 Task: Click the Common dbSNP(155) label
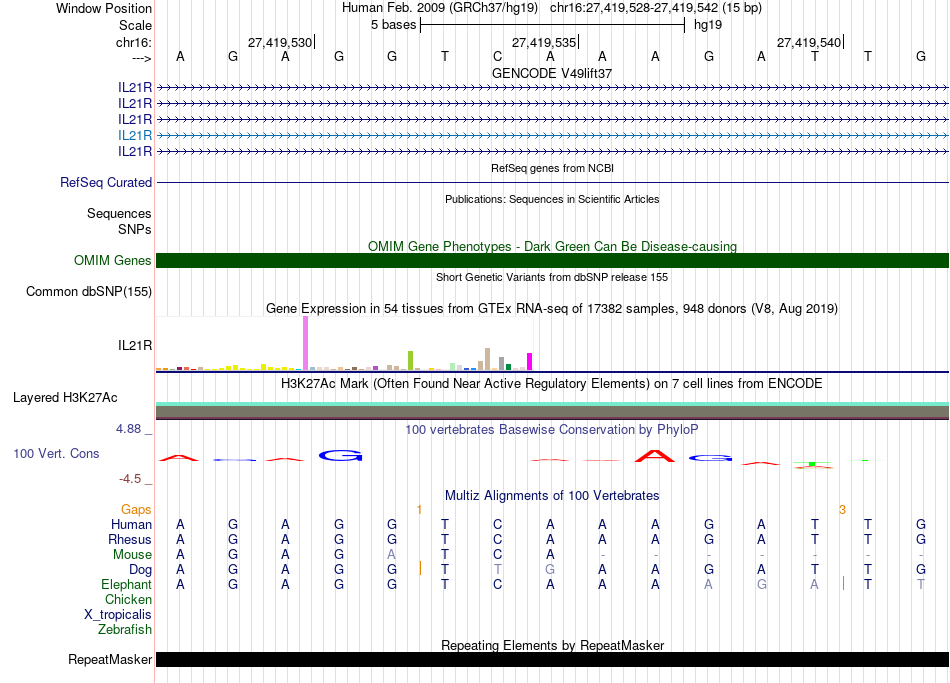(89, 292)
